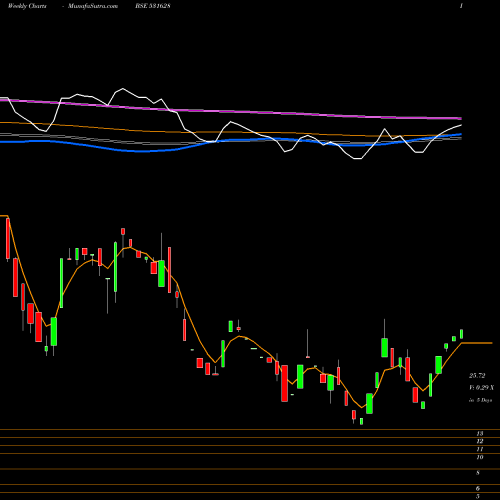Click the volume label 'V: 0.29 N'
This screenshot has width=500, height=500.
coord(481,388)
